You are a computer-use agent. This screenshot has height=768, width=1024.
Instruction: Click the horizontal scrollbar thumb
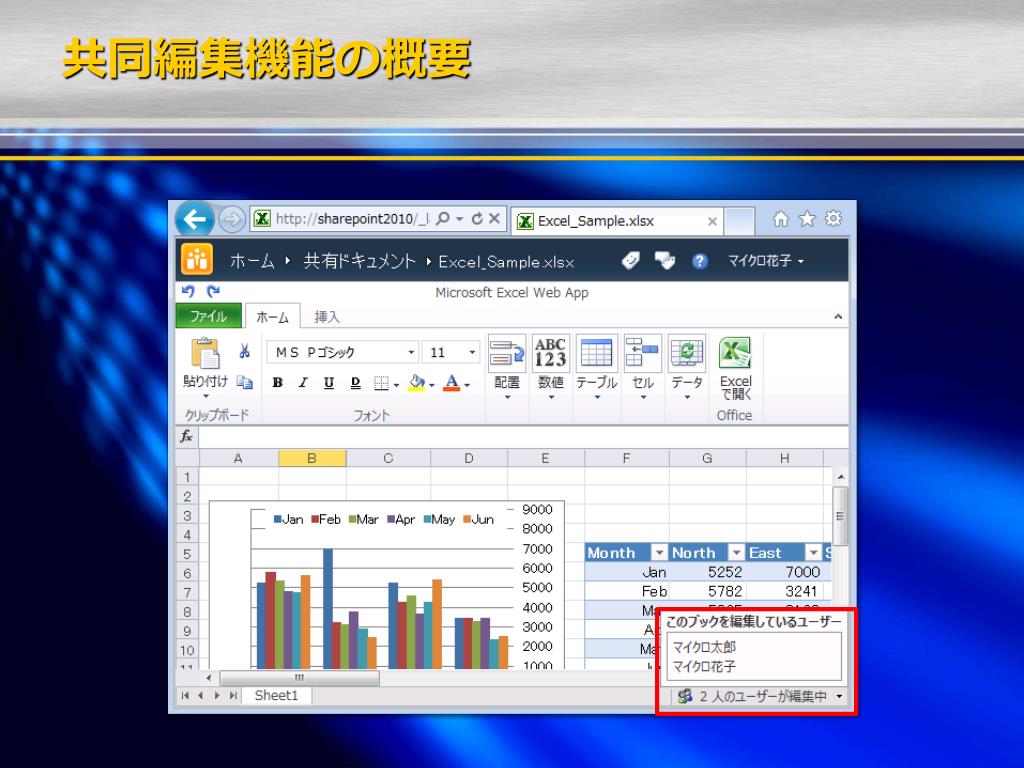coord(300,678)
